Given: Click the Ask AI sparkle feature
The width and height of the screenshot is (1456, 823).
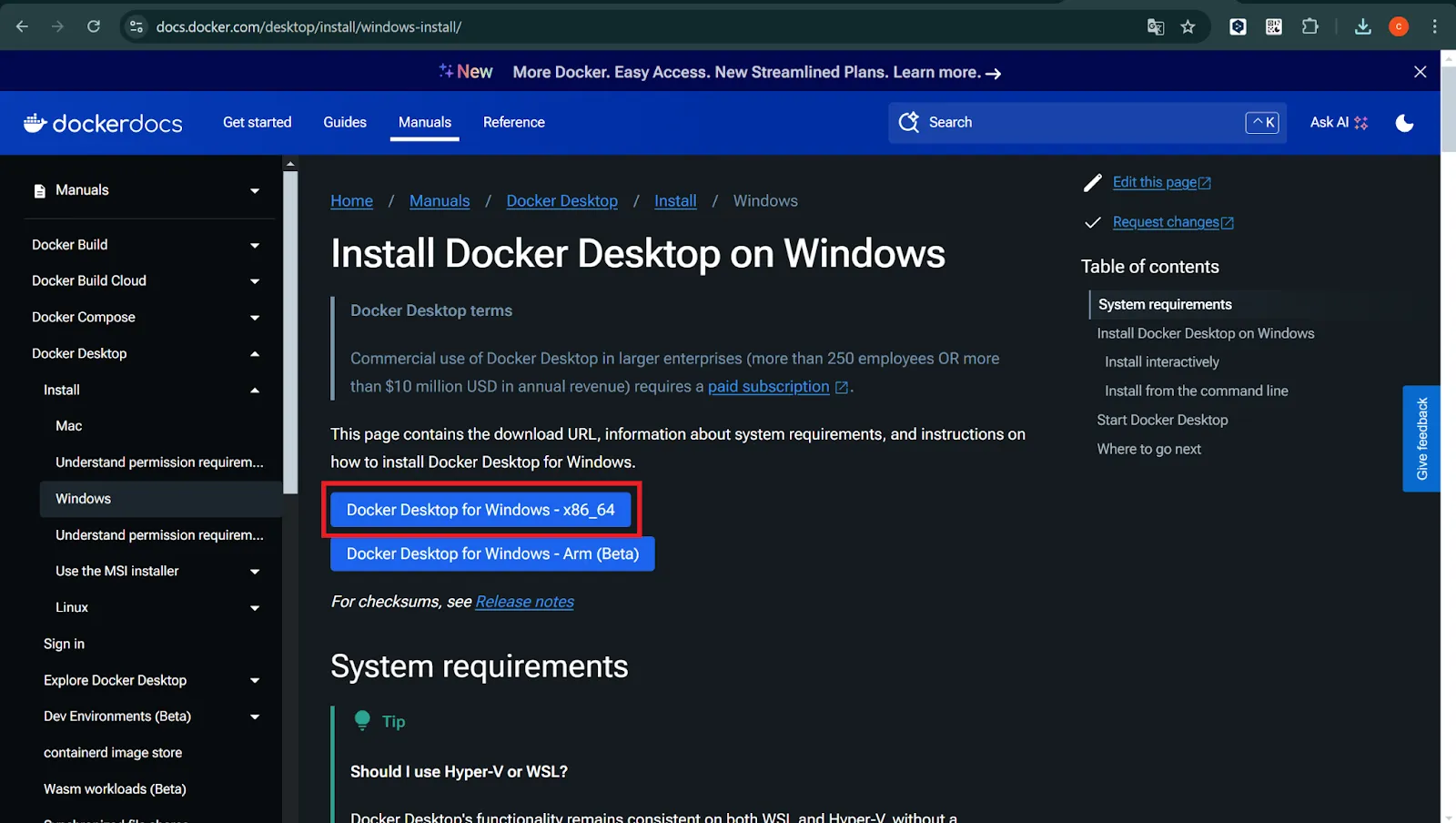Looking at the screenshot, I should [1337, 122].
